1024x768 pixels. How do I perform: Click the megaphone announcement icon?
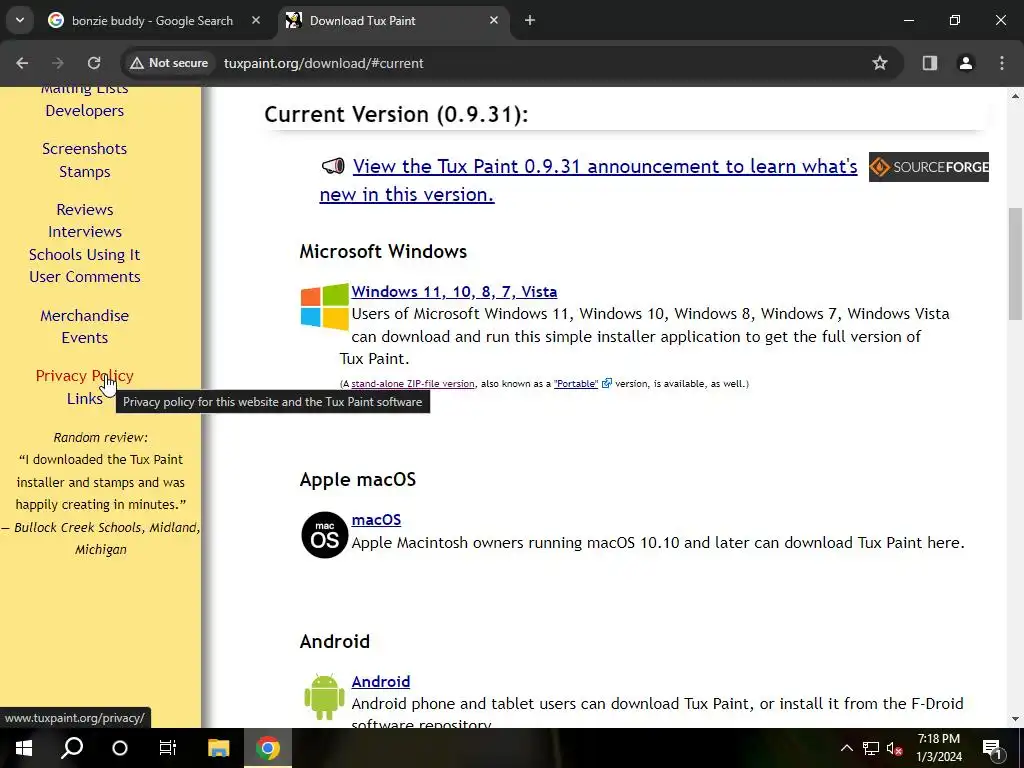(333, 166)
